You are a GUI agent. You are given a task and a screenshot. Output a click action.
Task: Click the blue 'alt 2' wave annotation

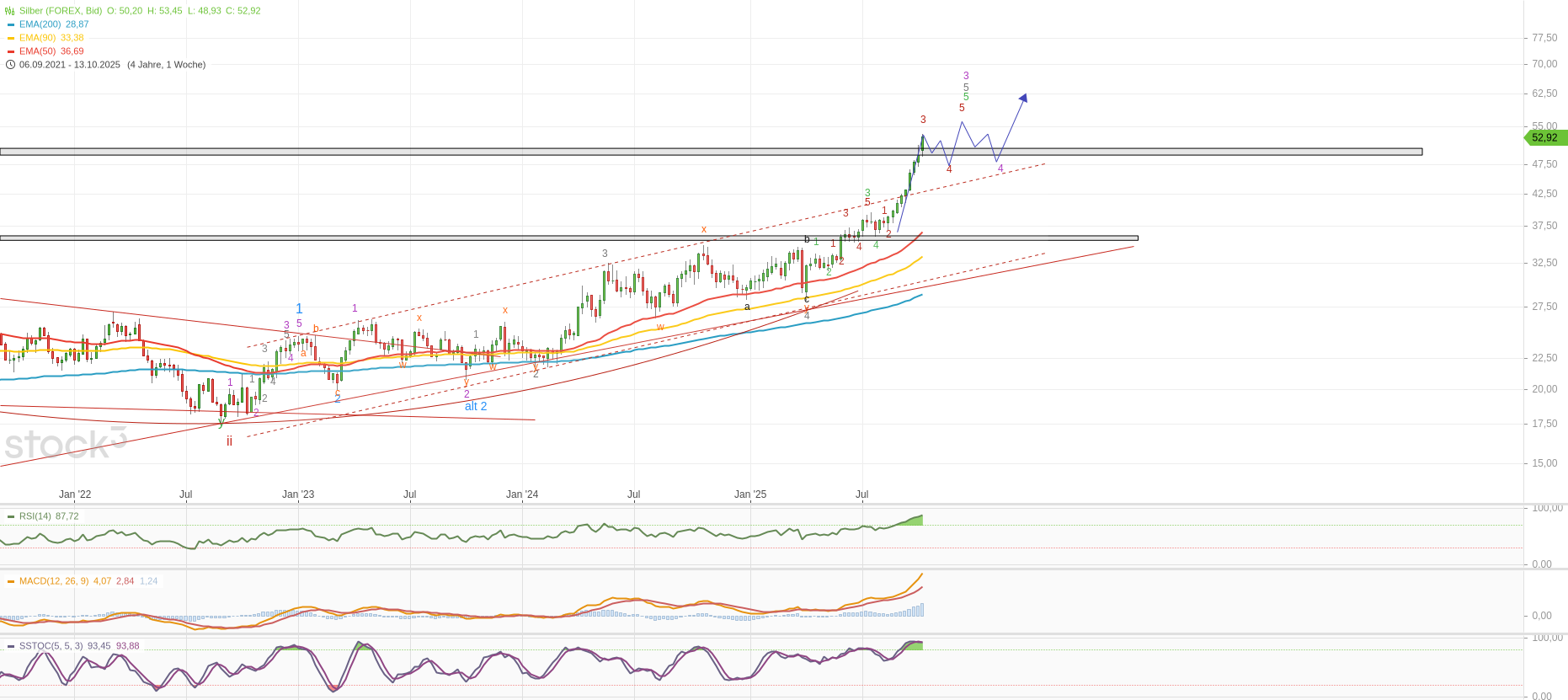pos(476,406)
